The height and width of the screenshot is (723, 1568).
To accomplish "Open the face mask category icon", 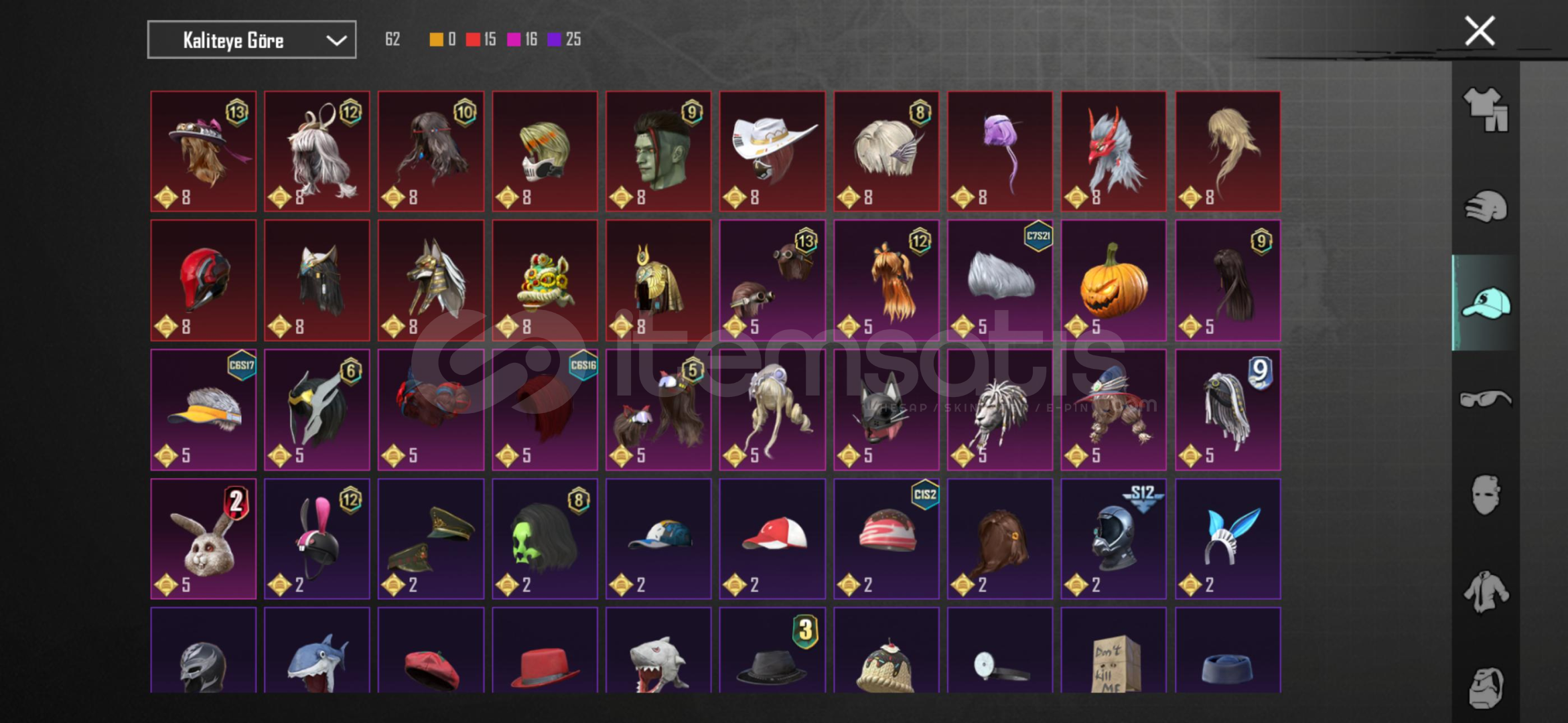I will [x=1486, y=495].
